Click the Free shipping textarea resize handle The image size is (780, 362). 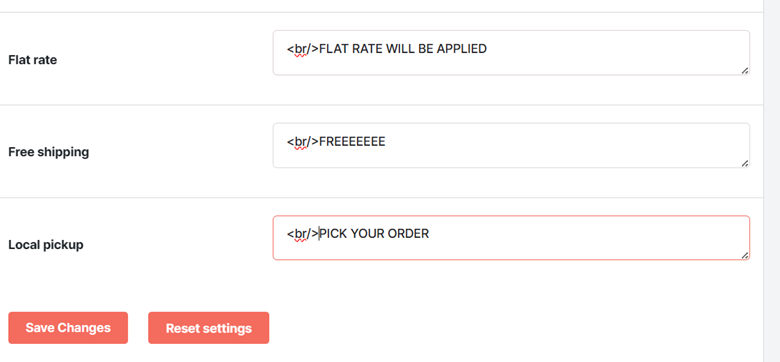pos(745,163)
